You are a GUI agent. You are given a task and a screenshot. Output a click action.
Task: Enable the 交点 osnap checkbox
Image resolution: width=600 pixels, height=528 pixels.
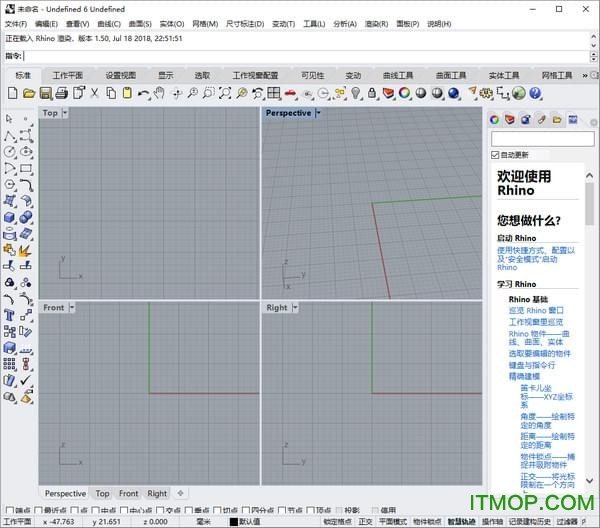160,510
